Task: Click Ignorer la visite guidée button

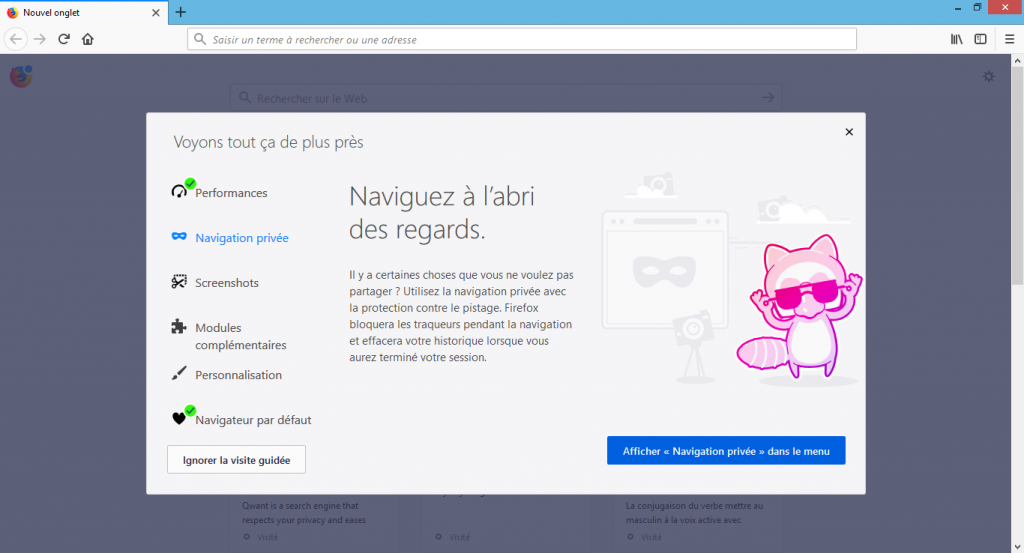Action: point(236,460)
